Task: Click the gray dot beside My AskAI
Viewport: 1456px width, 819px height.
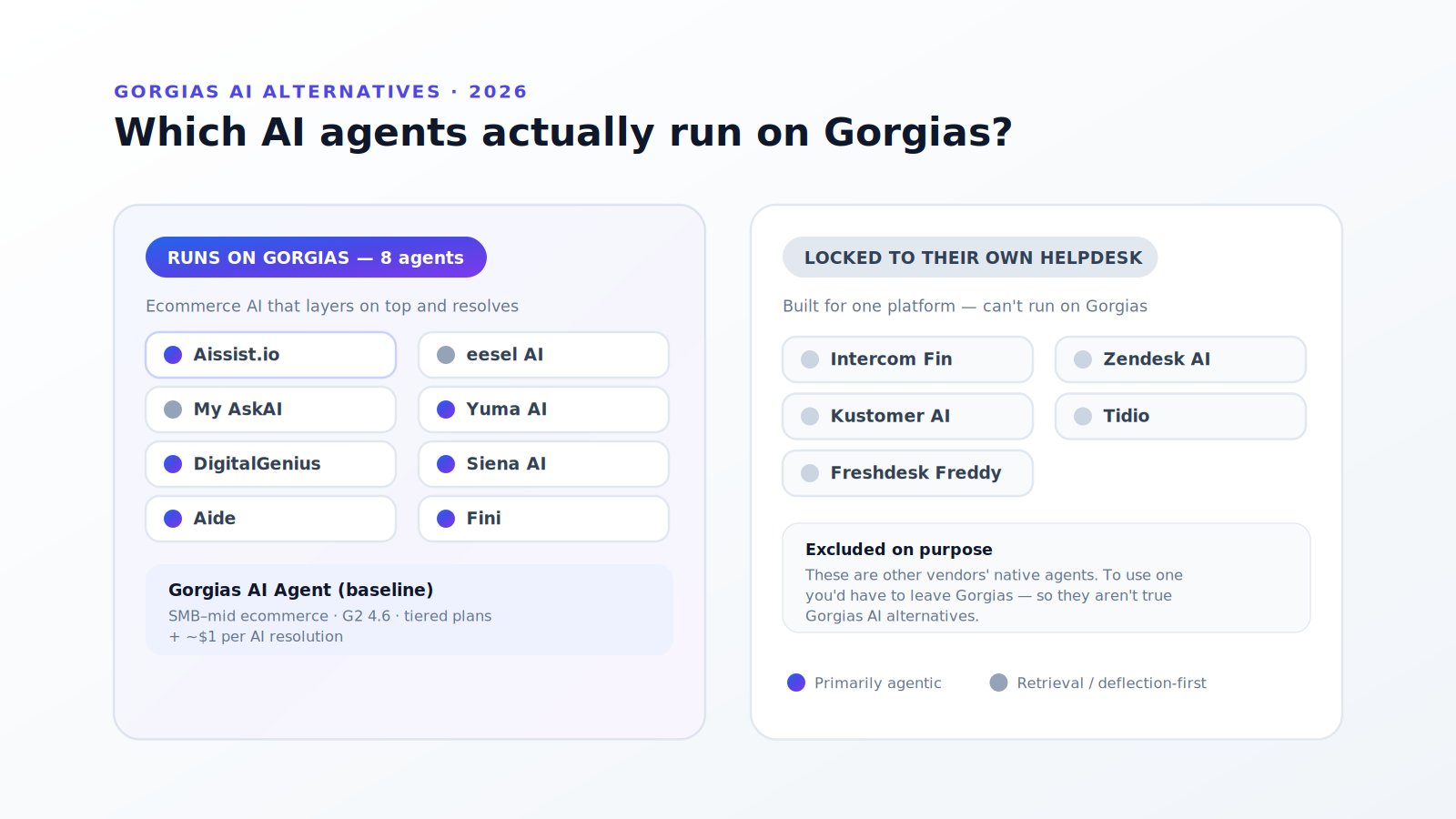Action: [173, 409]
